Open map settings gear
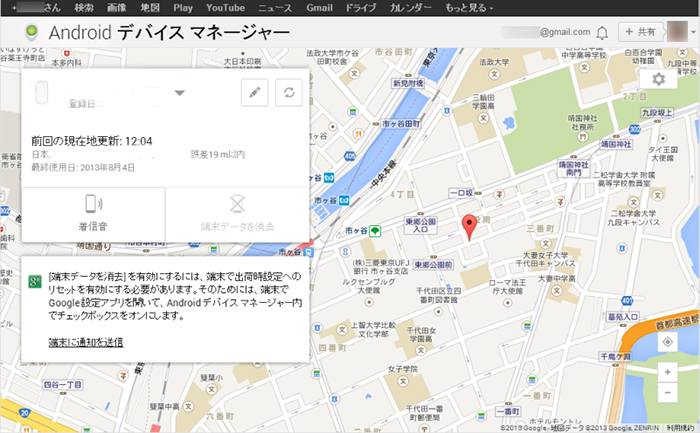This screenshot has width=700, height=433. click(658, 79)
